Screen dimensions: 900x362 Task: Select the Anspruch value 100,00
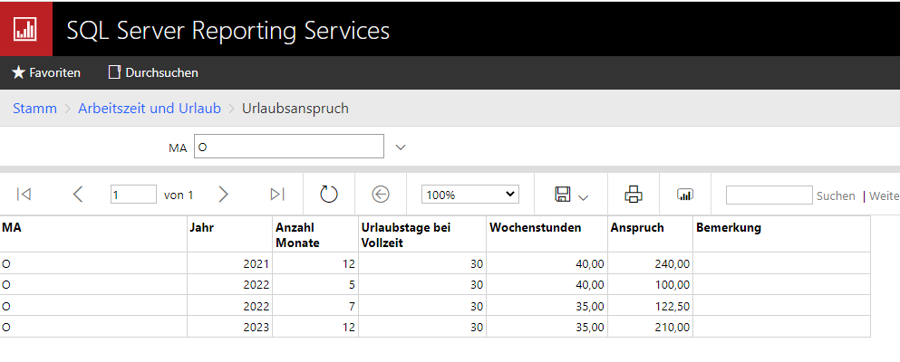click(650, 285)
